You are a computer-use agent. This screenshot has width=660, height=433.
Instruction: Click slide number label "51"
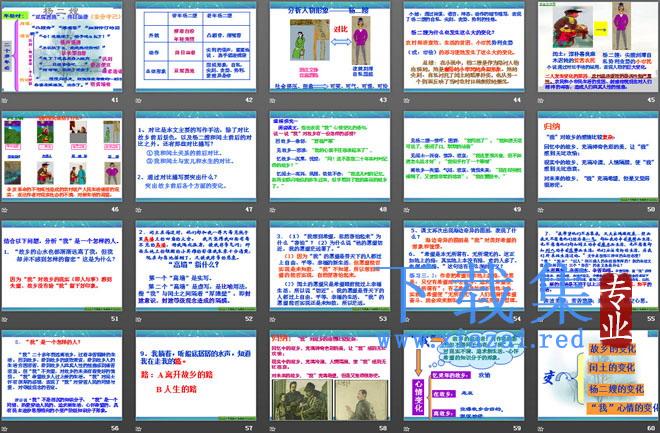[x=115, y=319]
